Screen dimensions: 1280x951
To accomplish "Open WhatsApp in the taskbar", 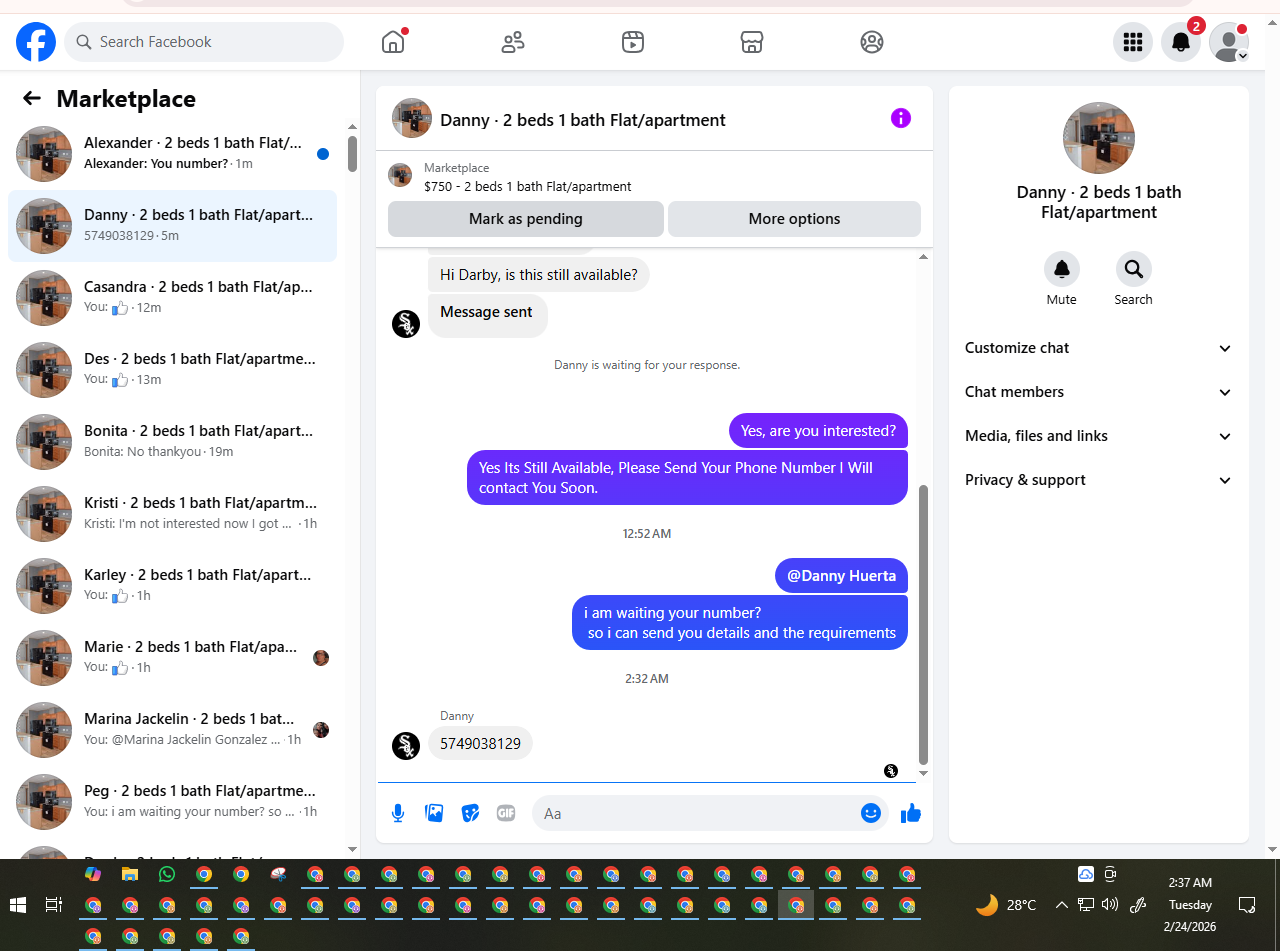I will pos(166,874).
